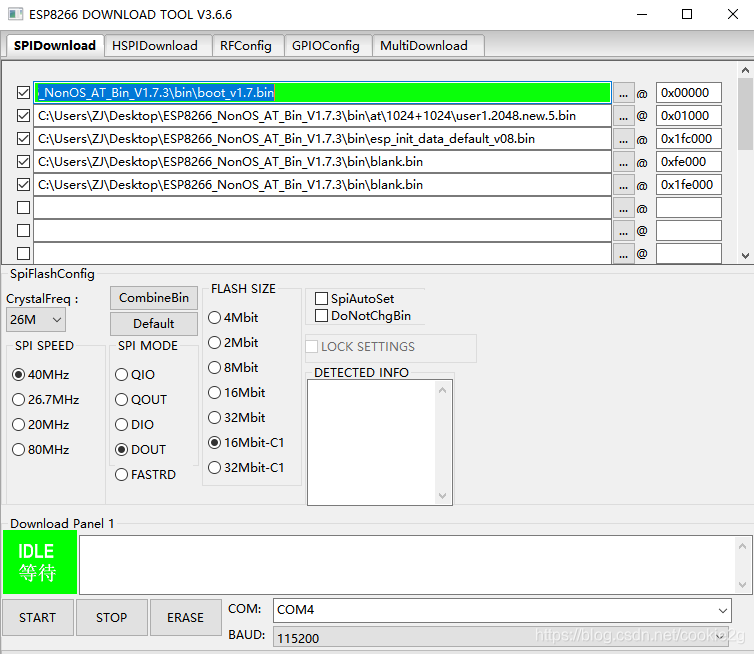Open the BAUD rate dropdown showing 115200

pos(503,638)
